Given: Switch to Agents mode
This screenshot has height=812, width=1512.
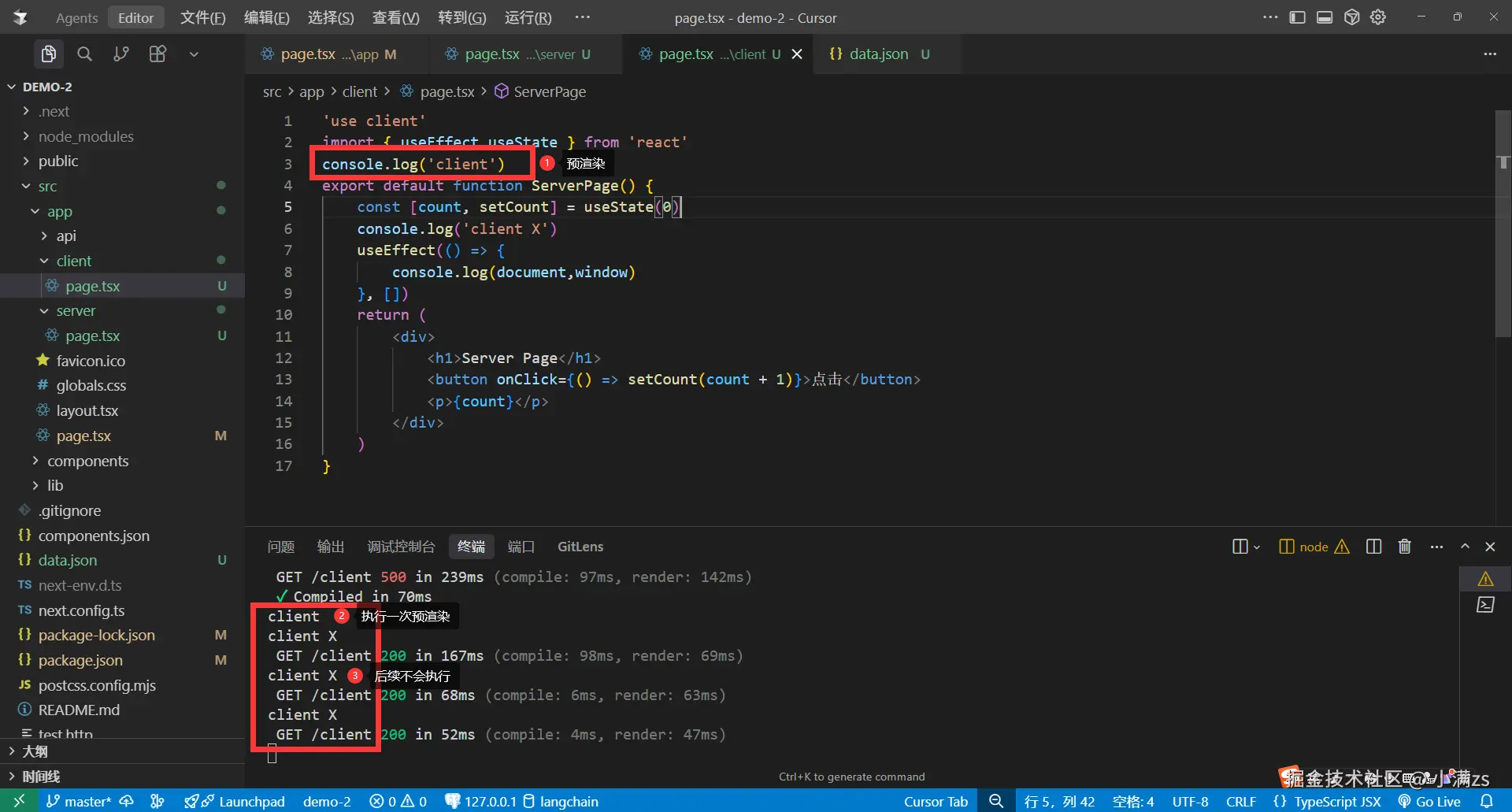Looking at the screenshot, I should [x=76, y=17].
